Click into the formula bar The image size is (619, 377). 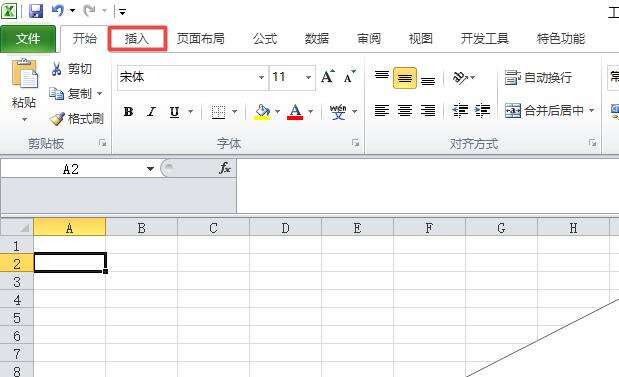click(x=428, y=186)
